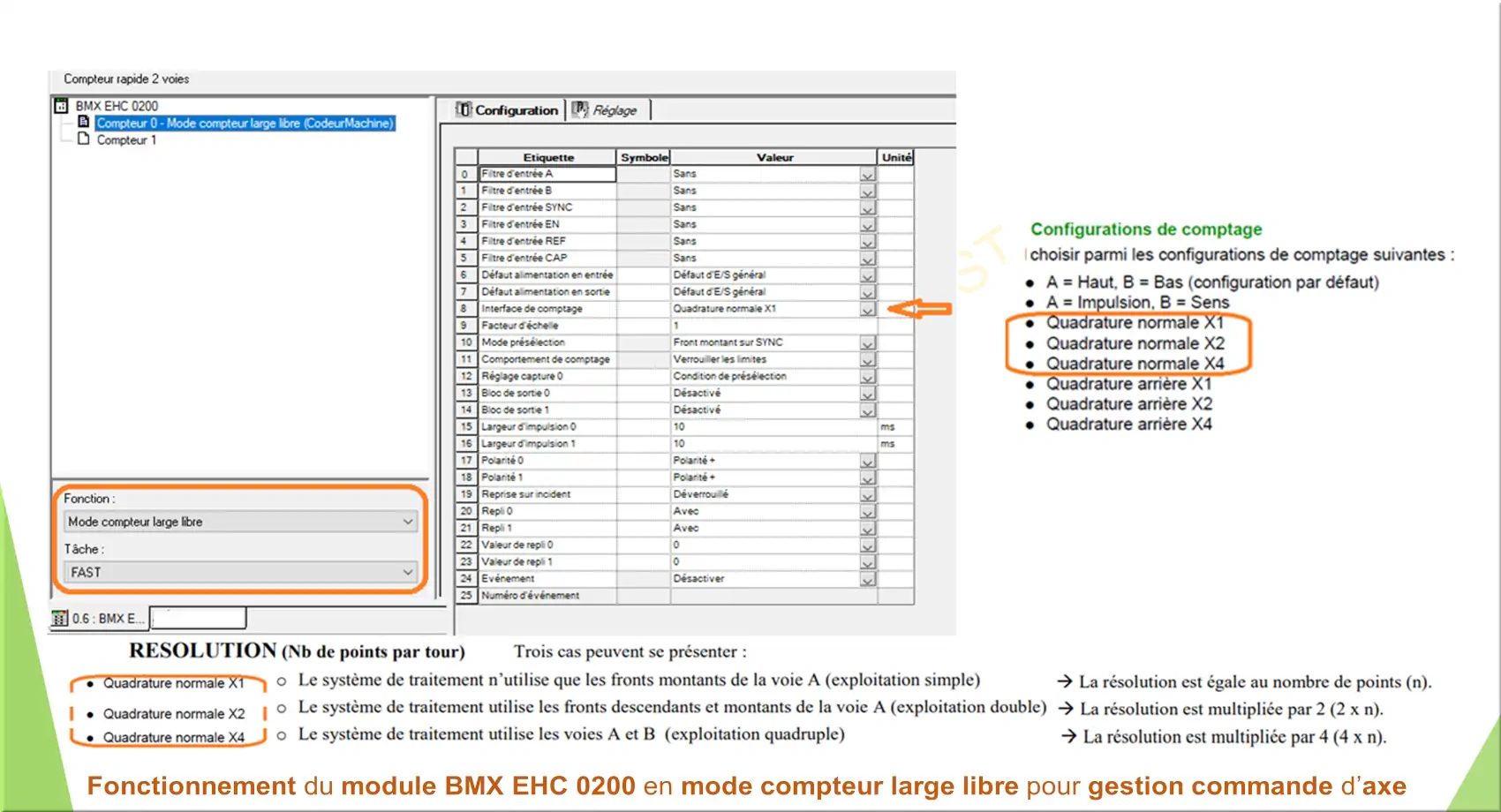Open Défaut alimentation en entrée dropdown
1501x812 pixels.
[867, 275]
